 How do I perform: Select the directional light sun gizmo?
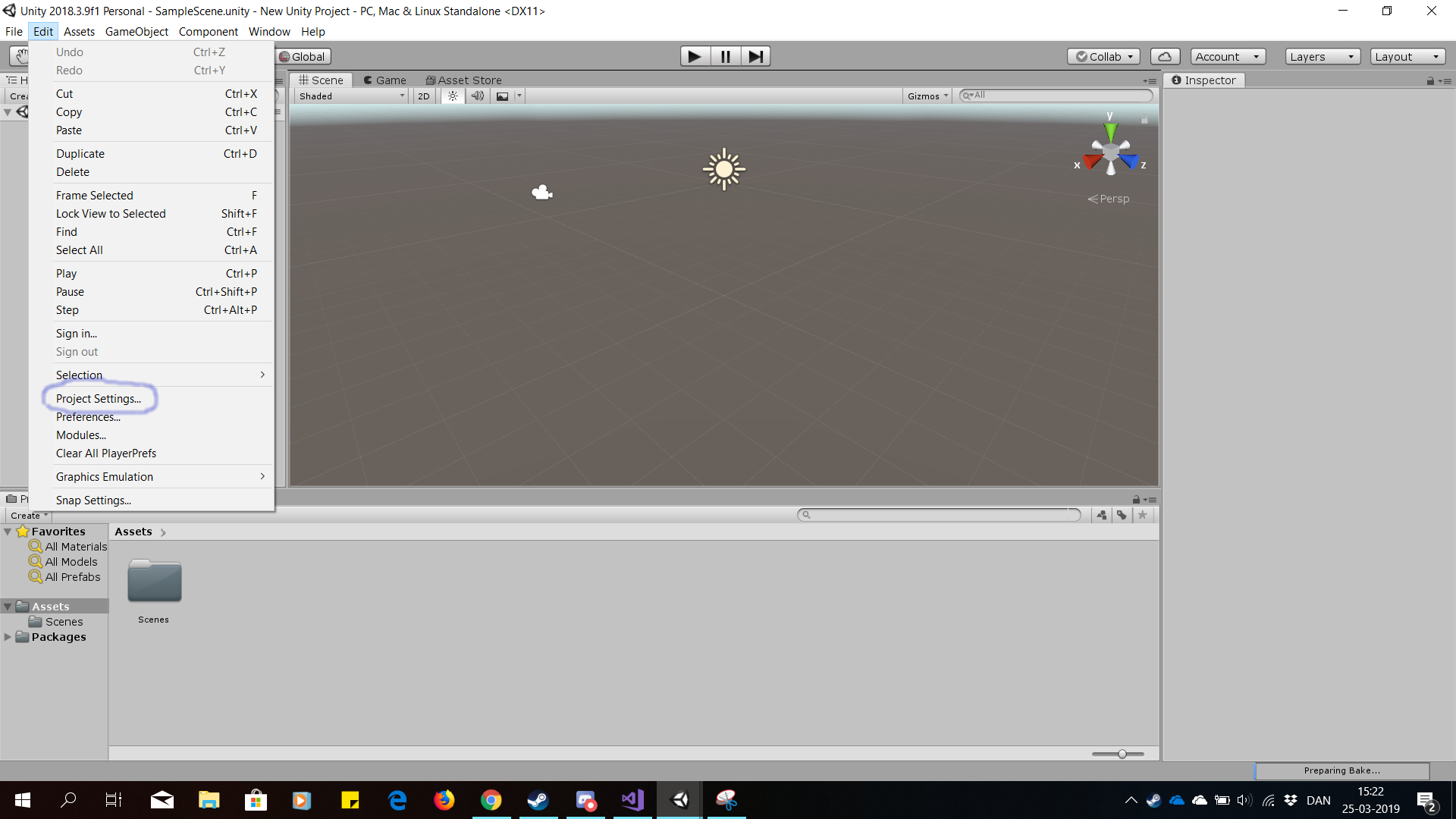723,169
